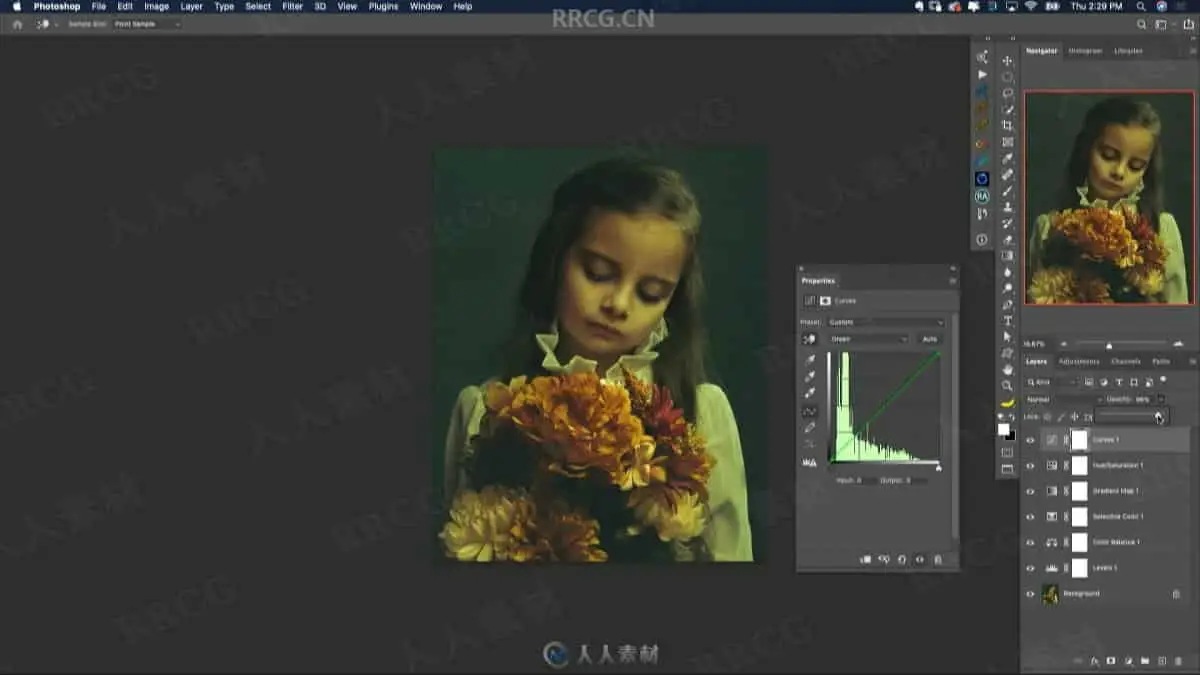Viewport: 1200px width, 675px height.
Task: Hide the Background layer
Action: [1030, 594]
